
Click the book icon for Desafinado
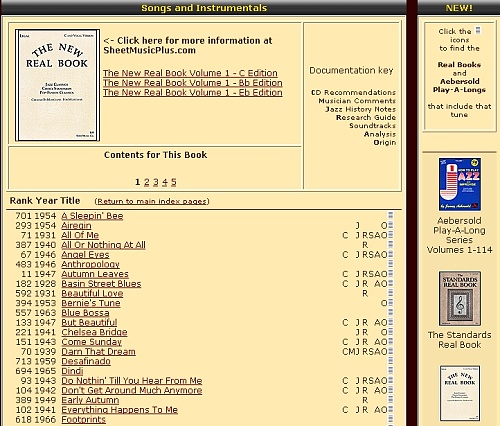(391, 361)
